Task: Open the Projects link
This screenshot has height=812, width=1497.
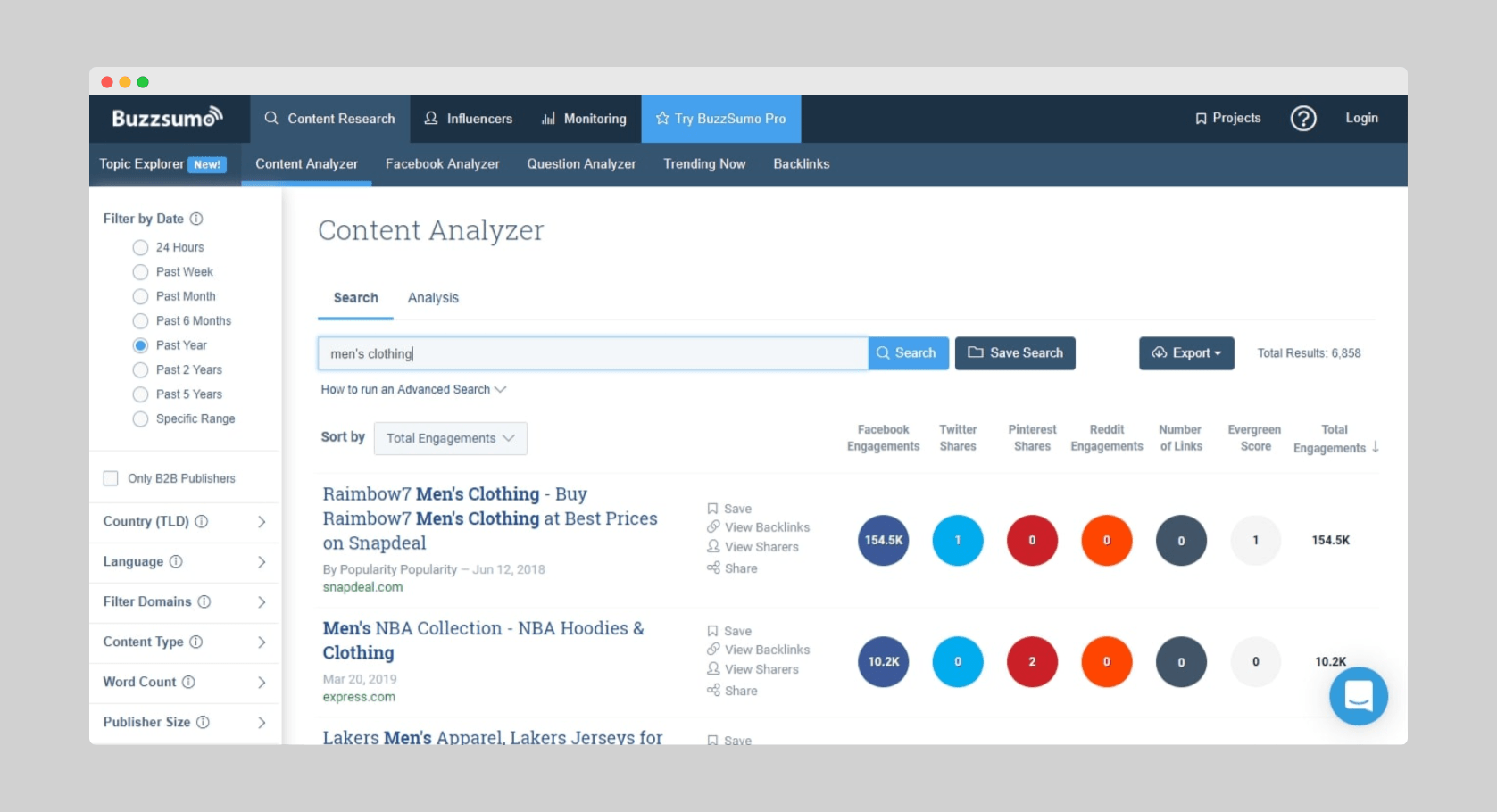Action: coord(1227,118)
